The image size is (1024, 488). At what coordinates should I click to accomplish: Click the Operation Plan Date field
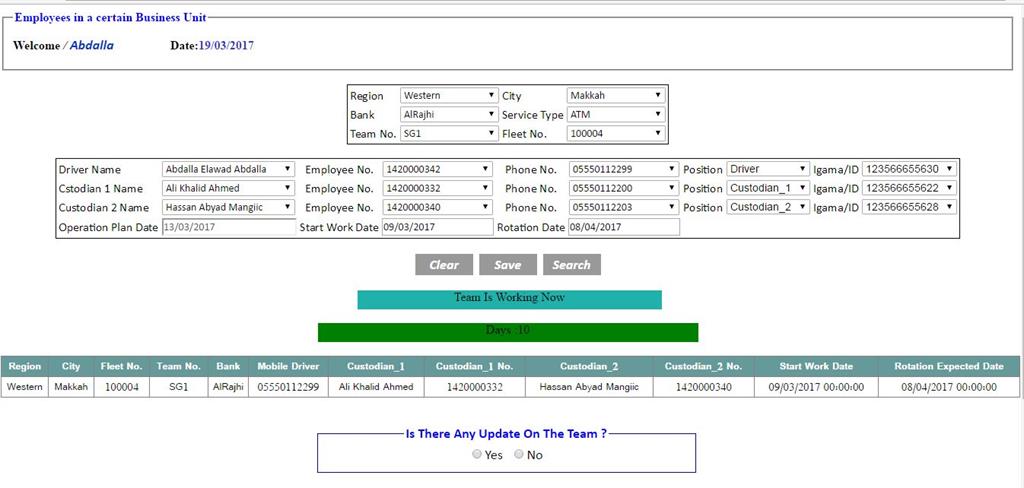(229, 227)
